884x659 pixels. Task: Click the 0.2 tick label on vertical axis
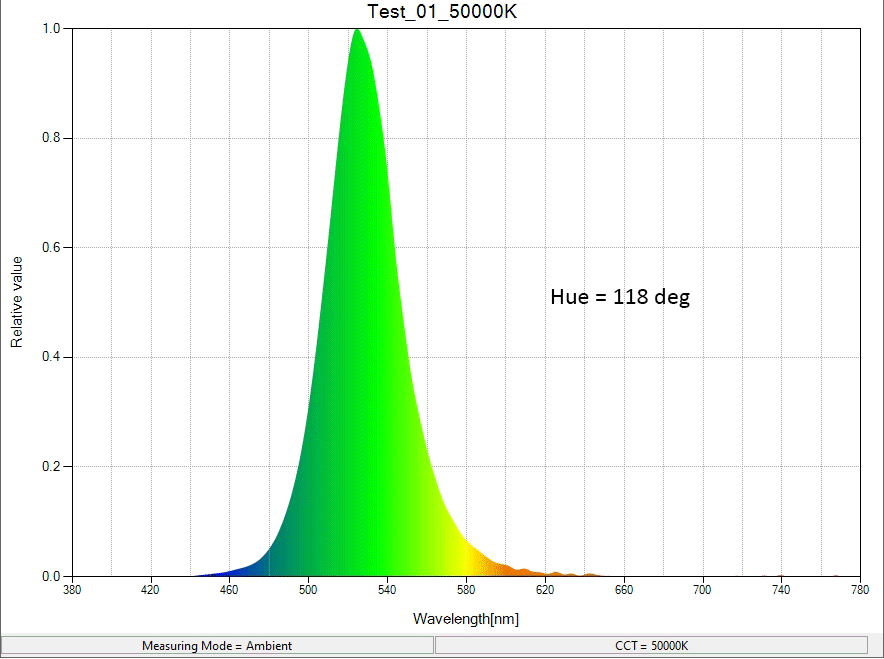point(51,467)
